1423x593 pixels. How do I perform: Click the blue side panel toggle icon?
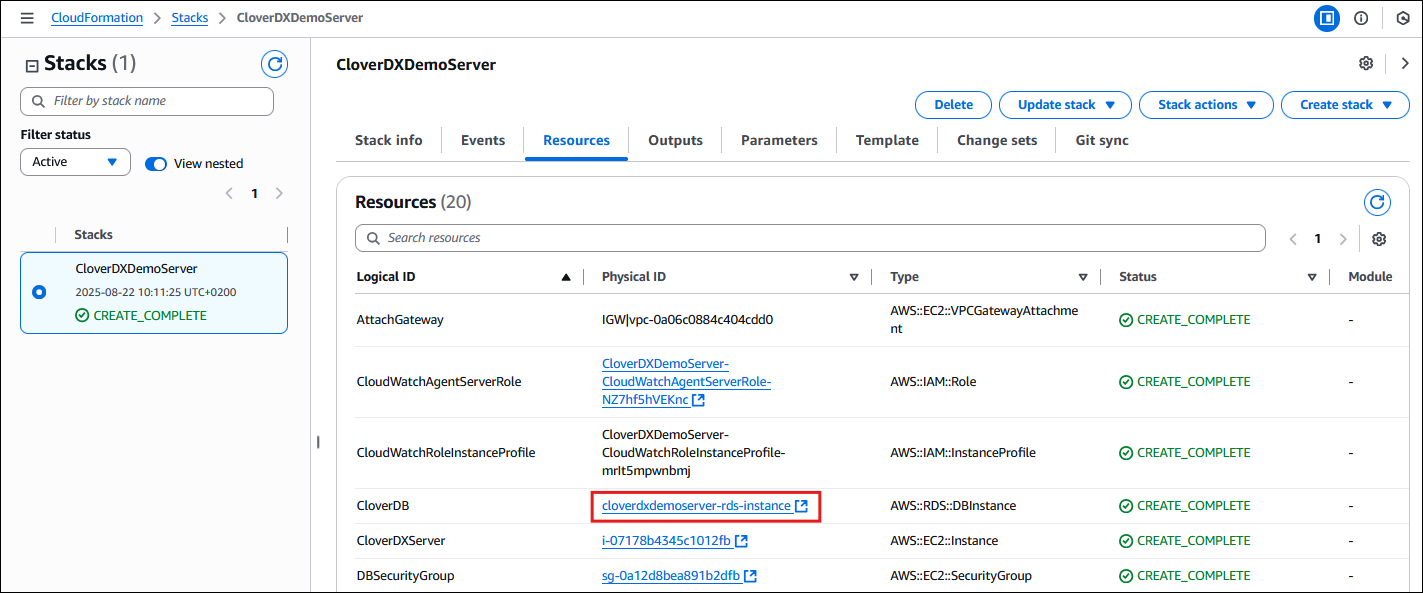point(1326,18)
